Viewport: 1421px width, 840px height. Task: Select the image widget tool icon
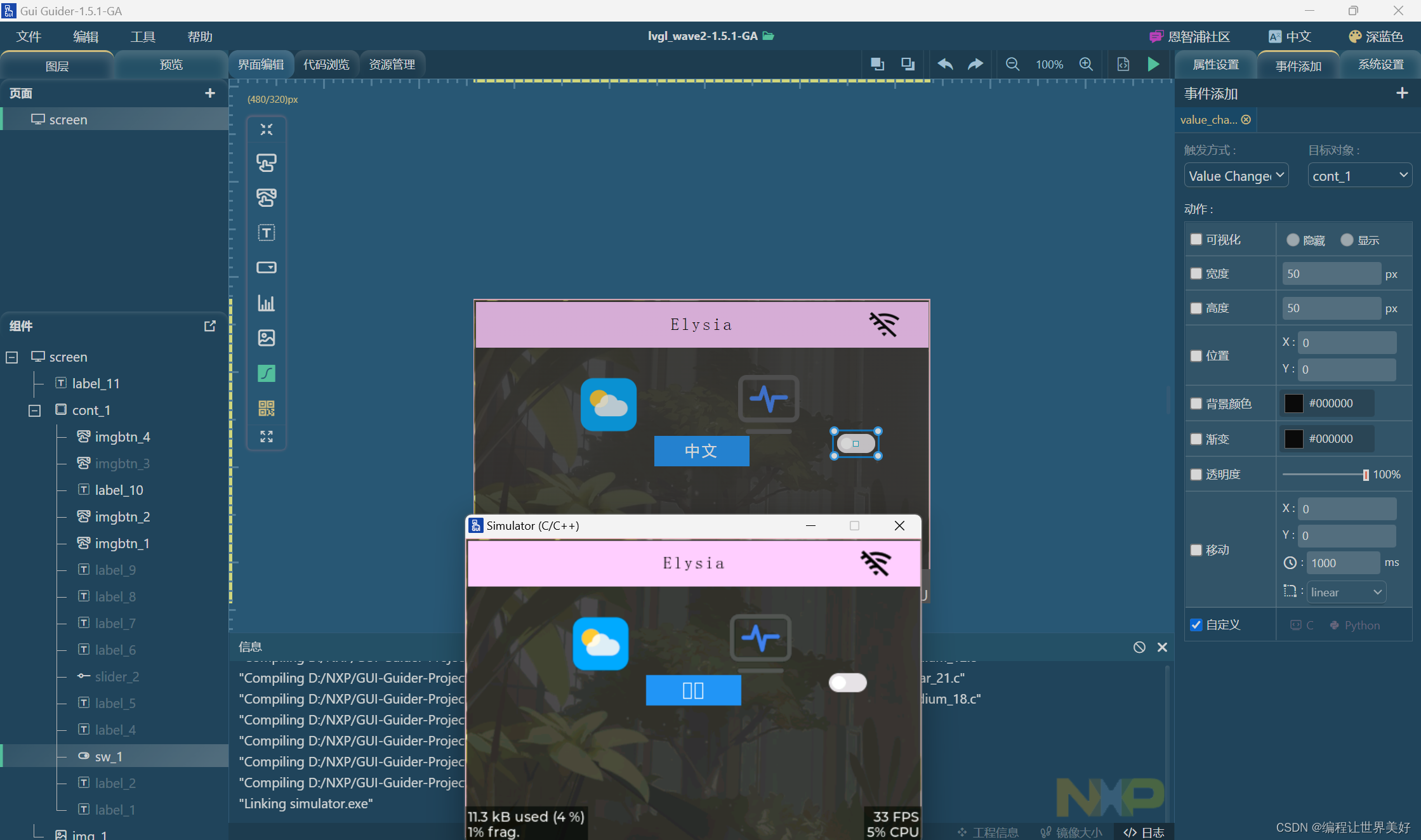point(267,338)
